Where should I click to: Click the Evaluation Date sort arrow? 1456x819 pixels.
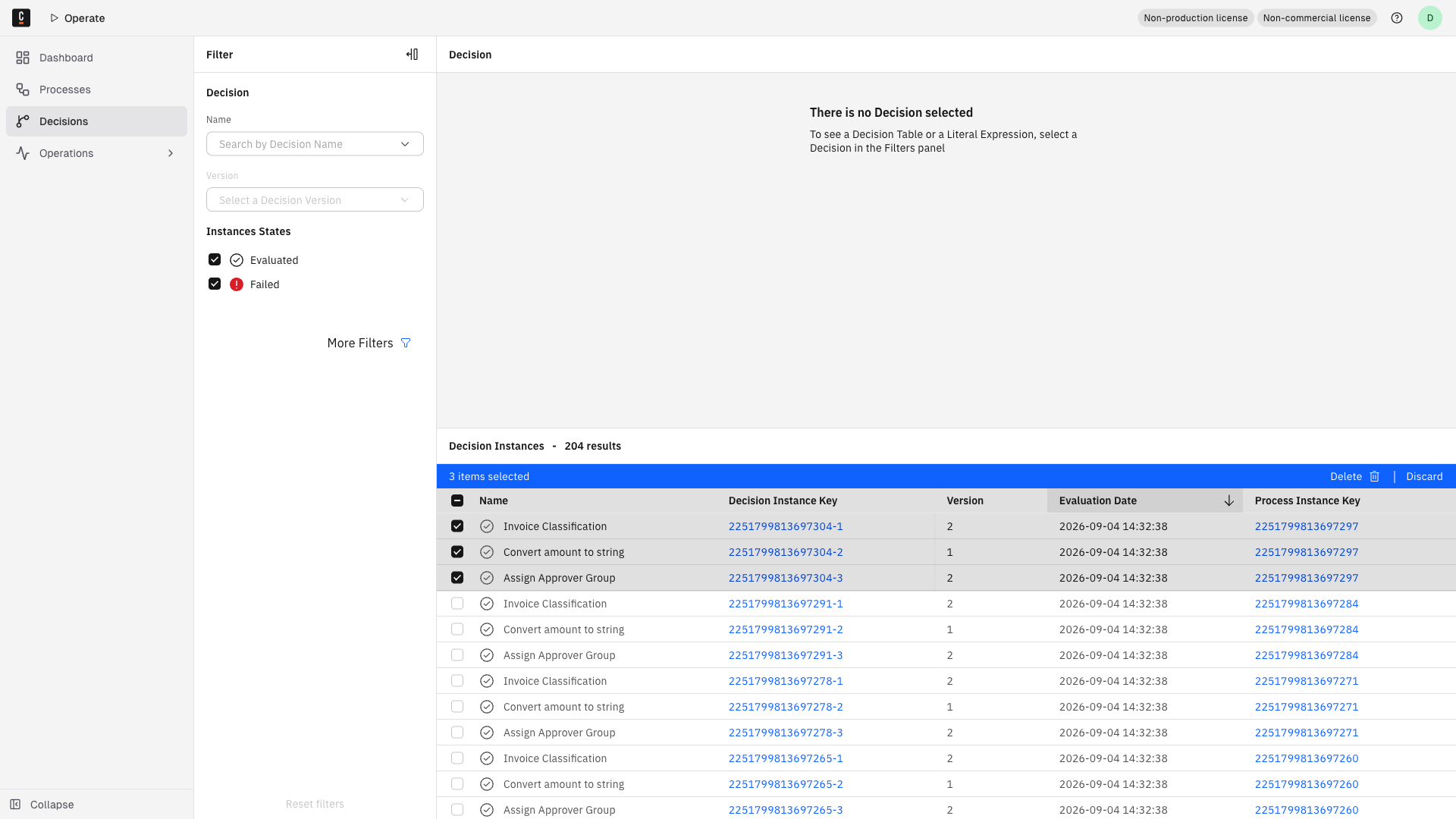(1228, 500)
